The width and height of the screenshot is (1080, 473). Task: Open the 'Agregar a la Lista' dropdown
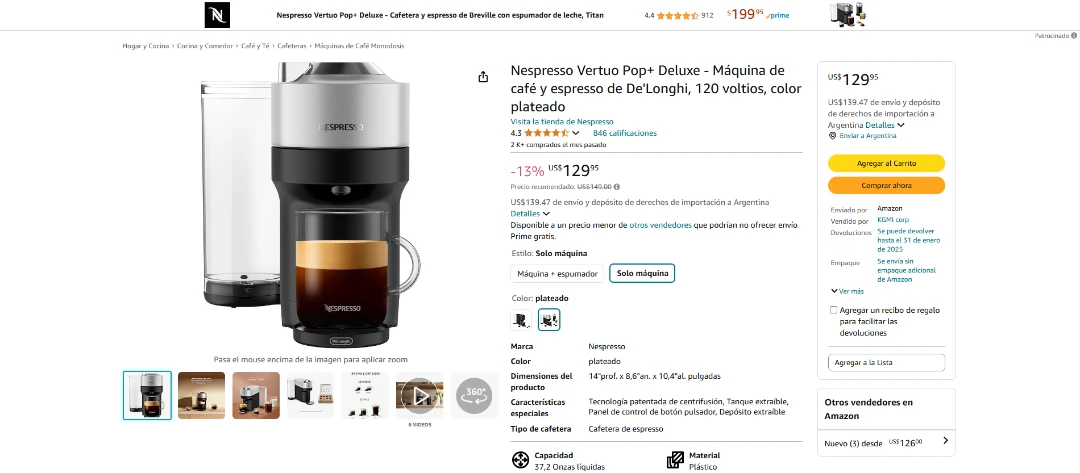886,362
